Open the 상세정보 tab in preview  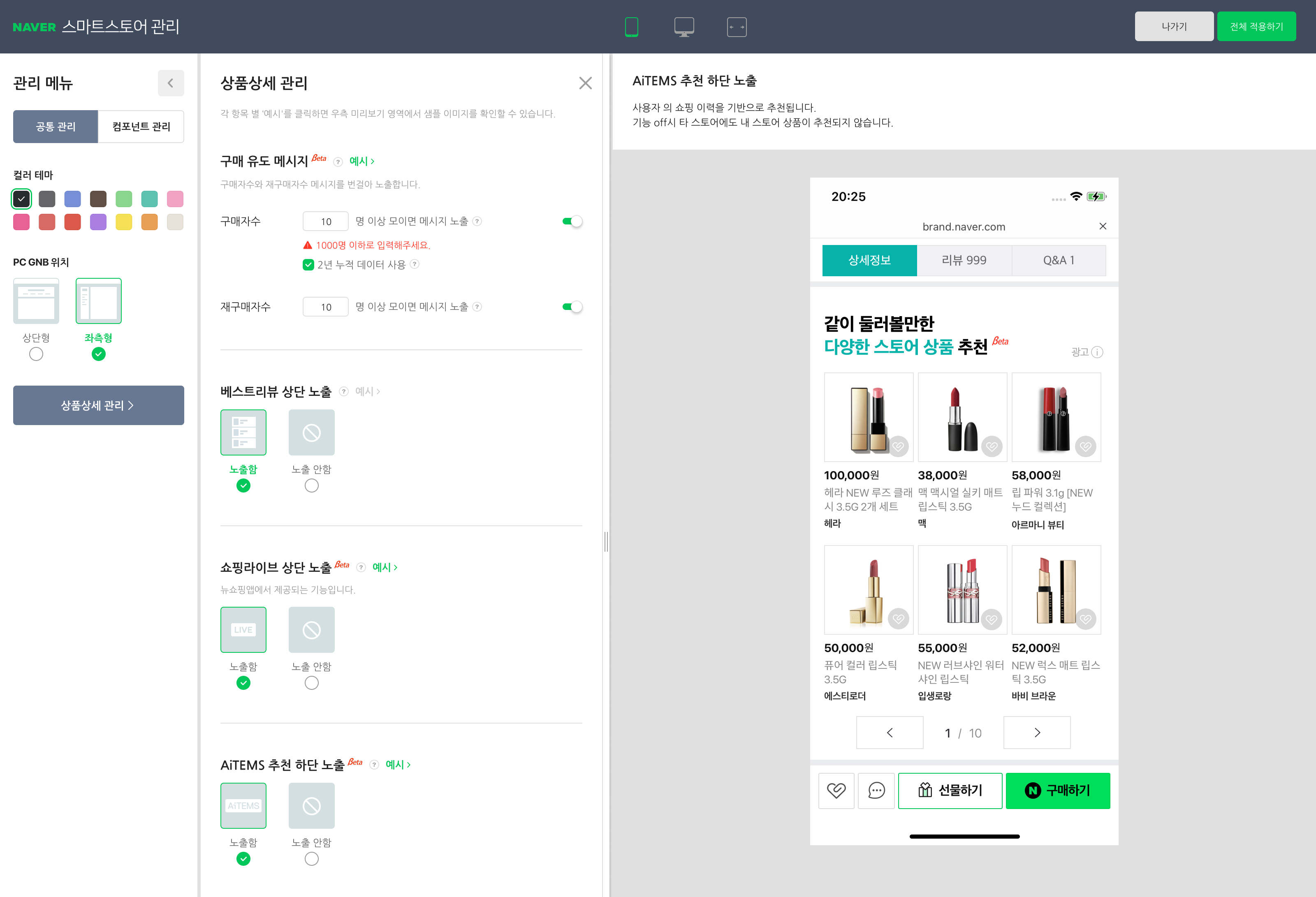869,260
